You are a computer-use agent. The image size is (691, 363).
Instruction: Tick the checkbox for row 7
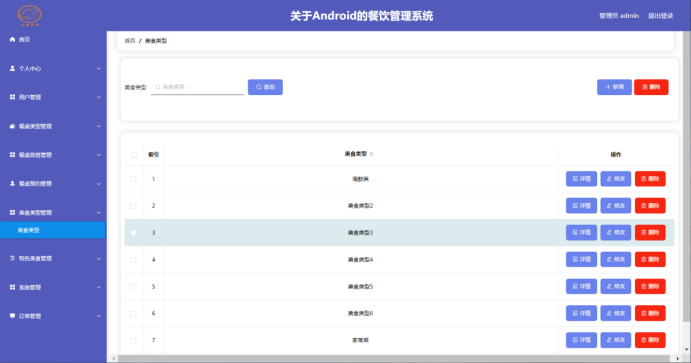pos(134,341)
